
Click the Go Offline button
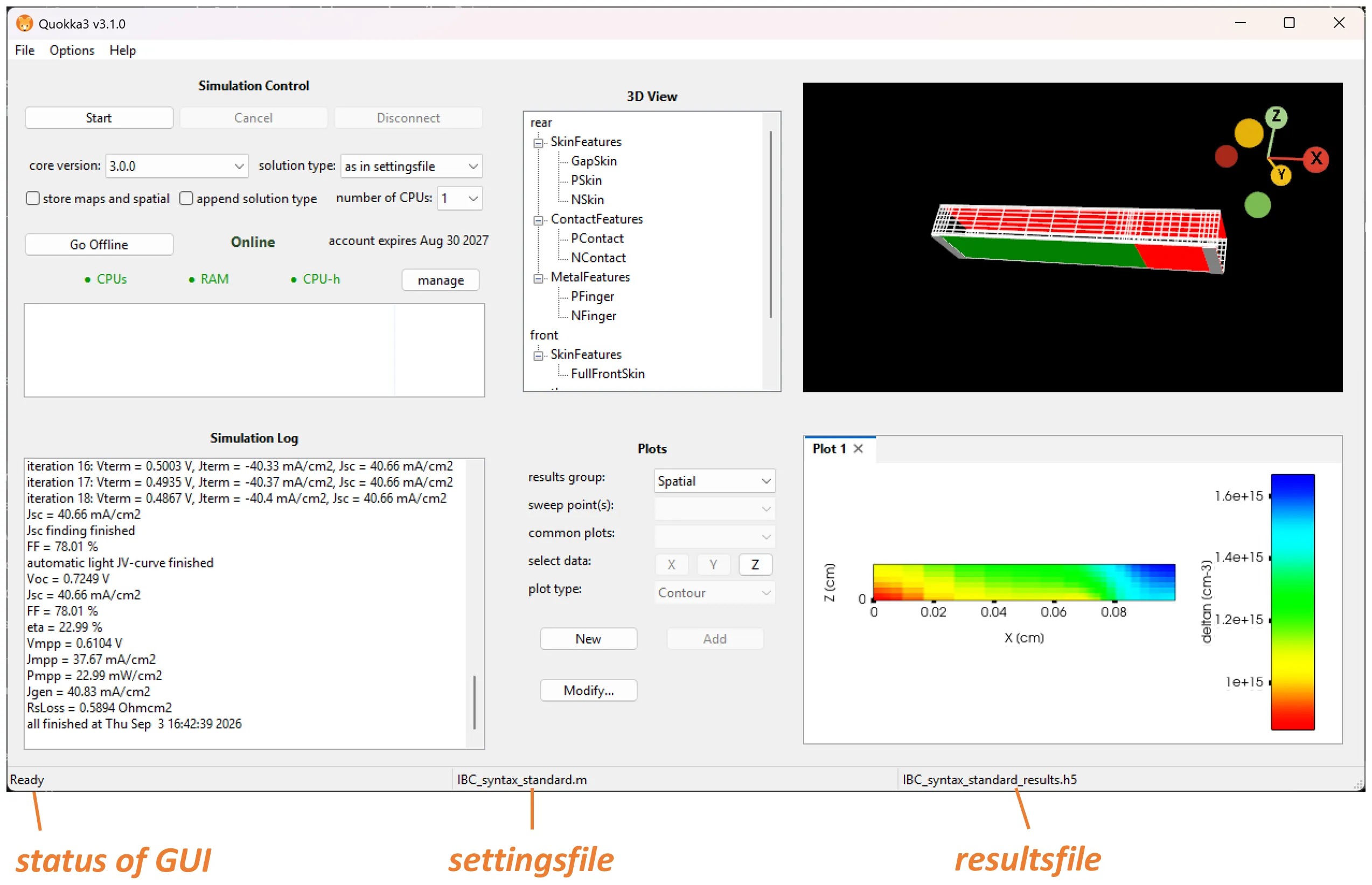click(99, 244)
